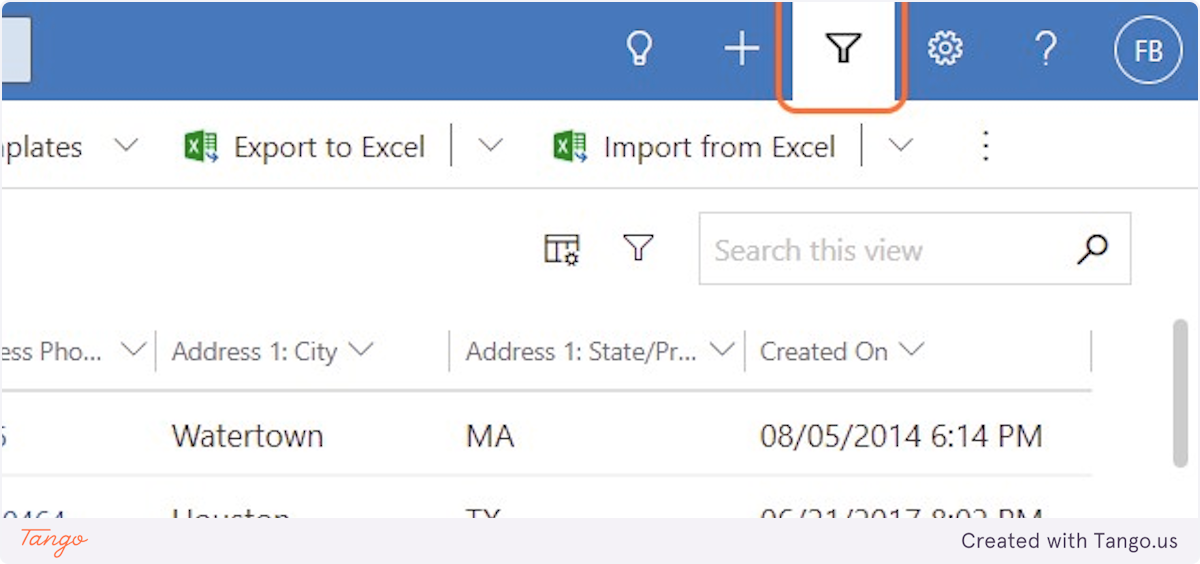Click the lightbulb assistant icon
1200x564 pixels.
[639, 48]
